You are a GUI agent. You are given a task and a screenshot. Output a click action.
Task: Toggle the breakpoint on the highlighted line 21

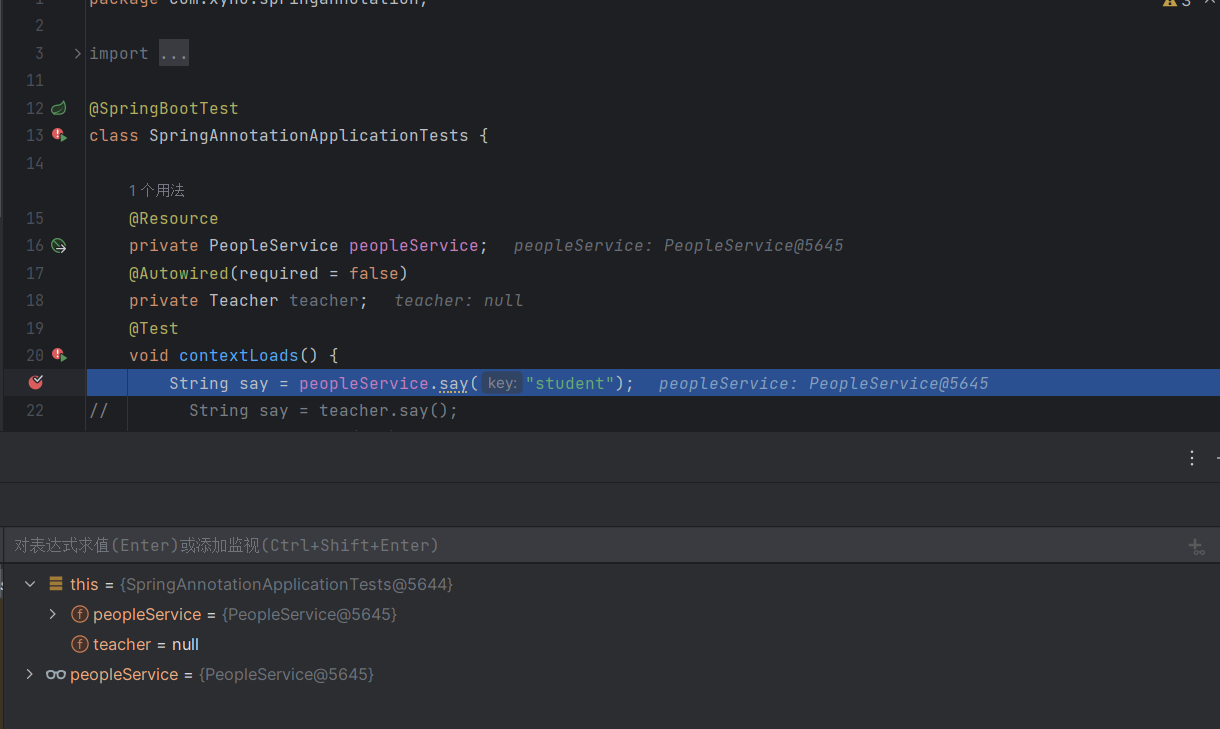coord(36,382)
